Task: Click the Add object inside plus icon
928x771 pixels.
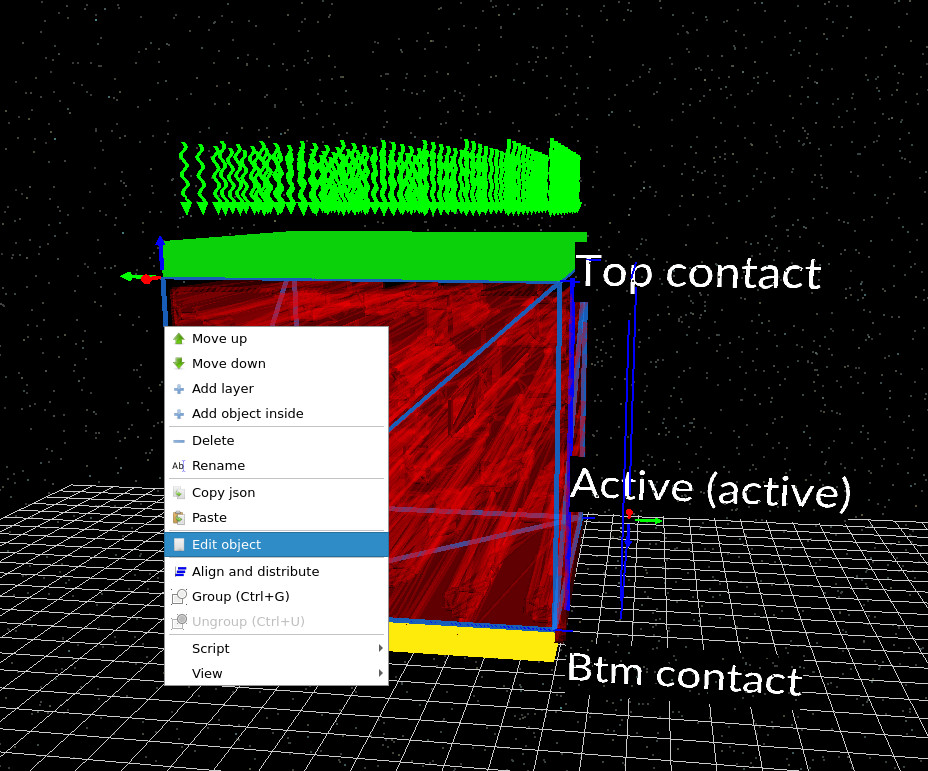Action: point(180,413)
